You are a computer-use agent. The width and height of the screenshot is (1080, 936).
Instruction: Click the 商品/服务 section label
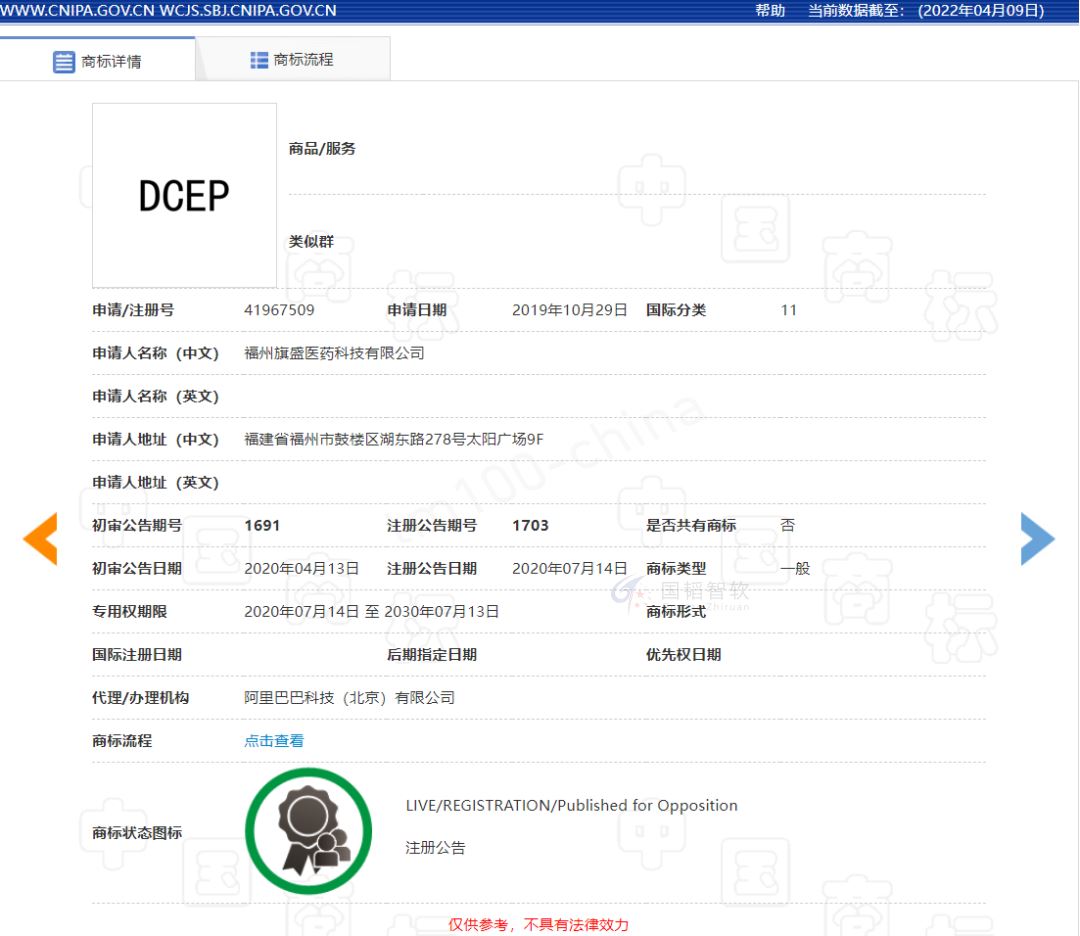pos(322,149)
